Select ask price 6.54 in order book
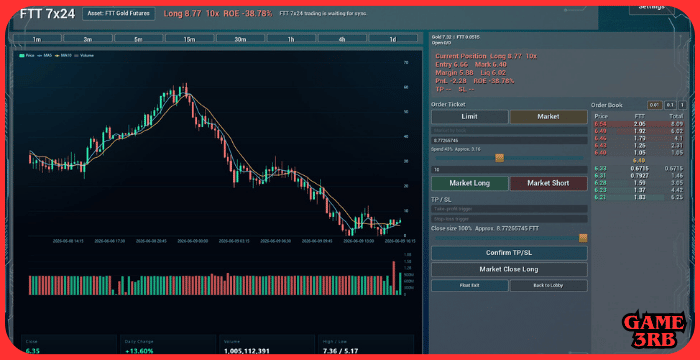The image size is (700, 360). pos(600,124)
